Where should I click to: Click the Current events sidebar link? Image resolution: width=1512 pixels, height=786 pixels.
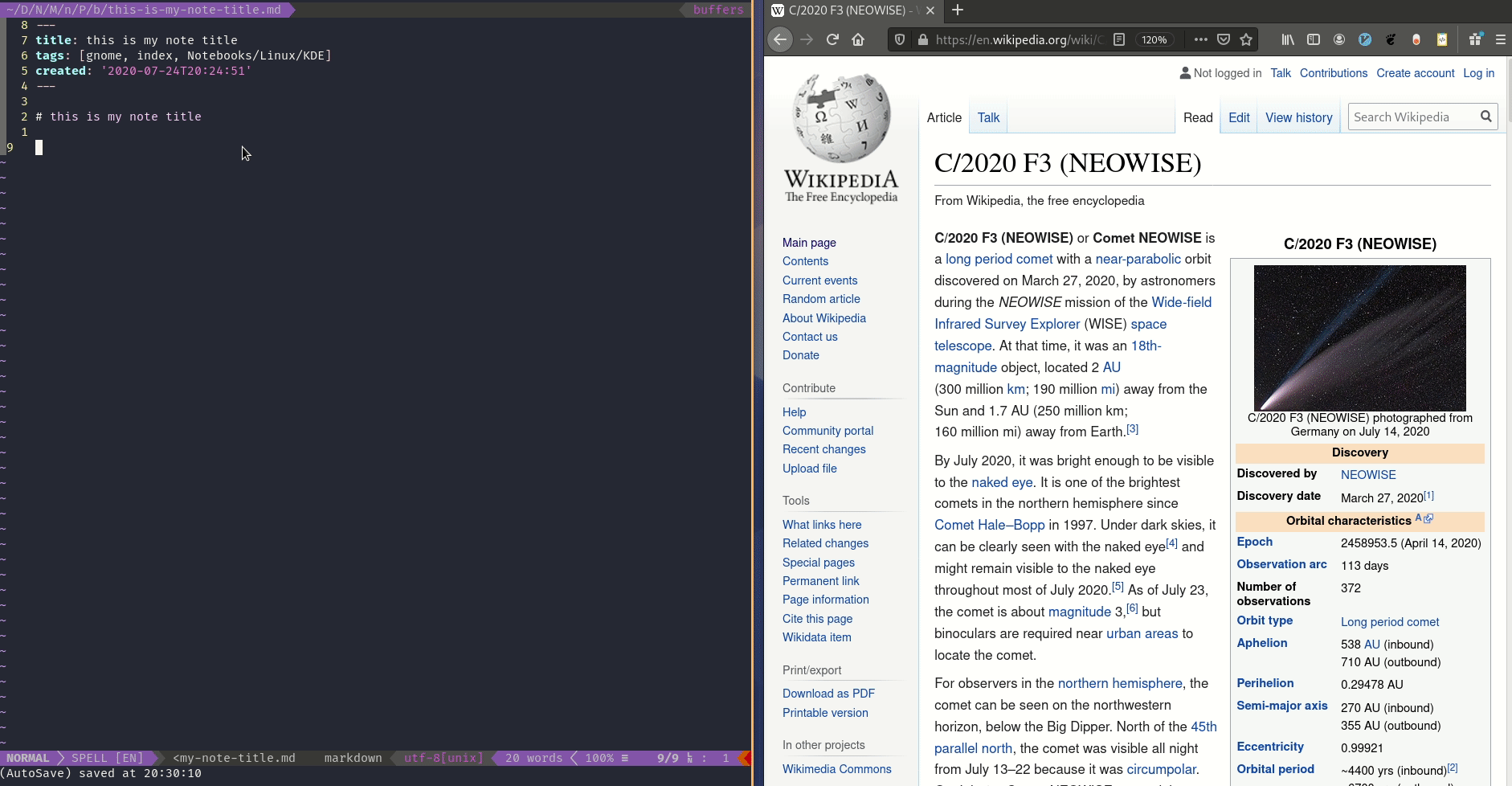coord(819,280)
